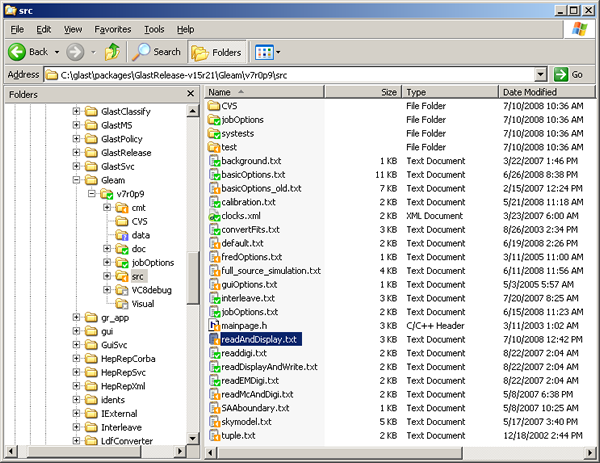Click the jobOptions folder icon in file list
The width and height of the screenshot is (600, 463).
(x=214, y=119)
